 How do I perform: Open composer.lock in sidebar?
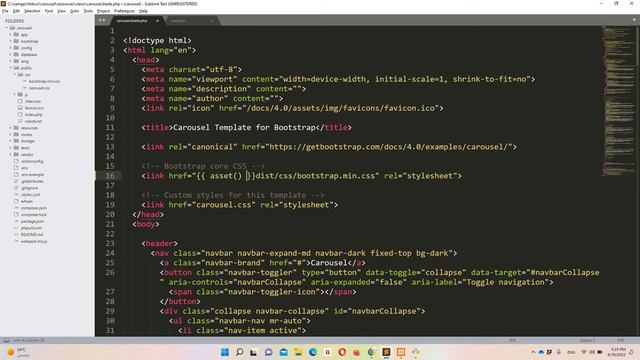(x=33, y=214)
